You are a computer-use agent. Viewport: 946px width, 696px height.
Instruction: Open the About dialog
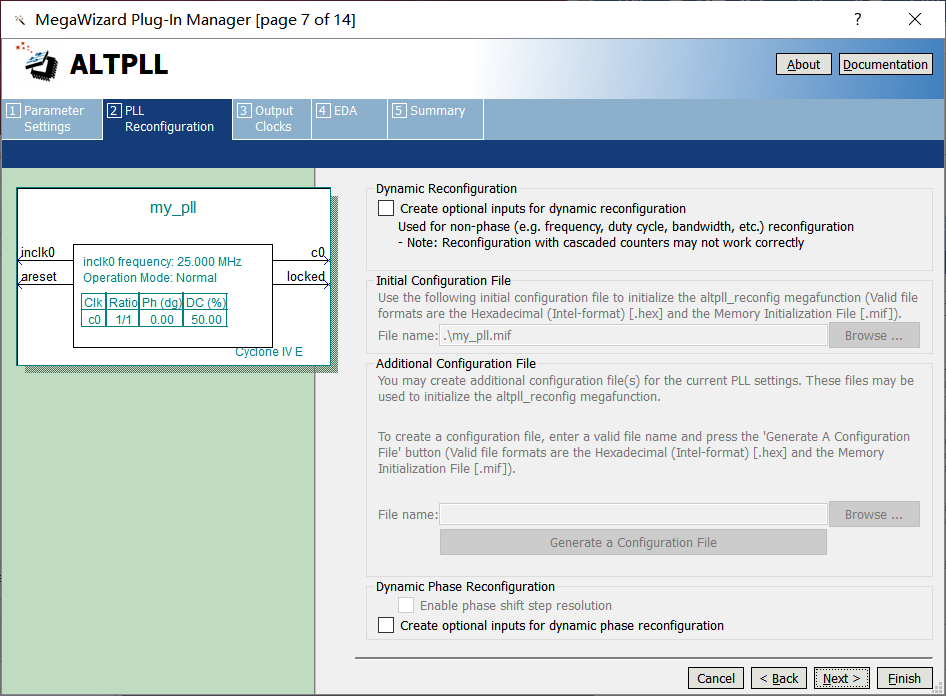pyautogui.click(x=803, y=64)
